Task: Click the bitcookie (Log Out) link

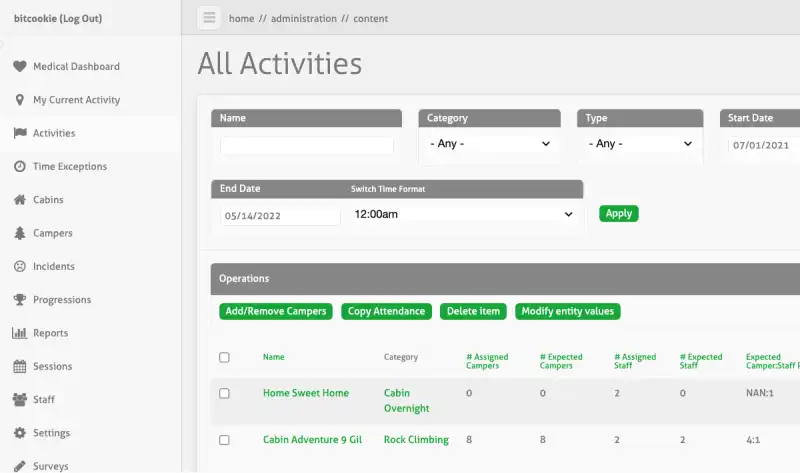Action: click(58, 18)
